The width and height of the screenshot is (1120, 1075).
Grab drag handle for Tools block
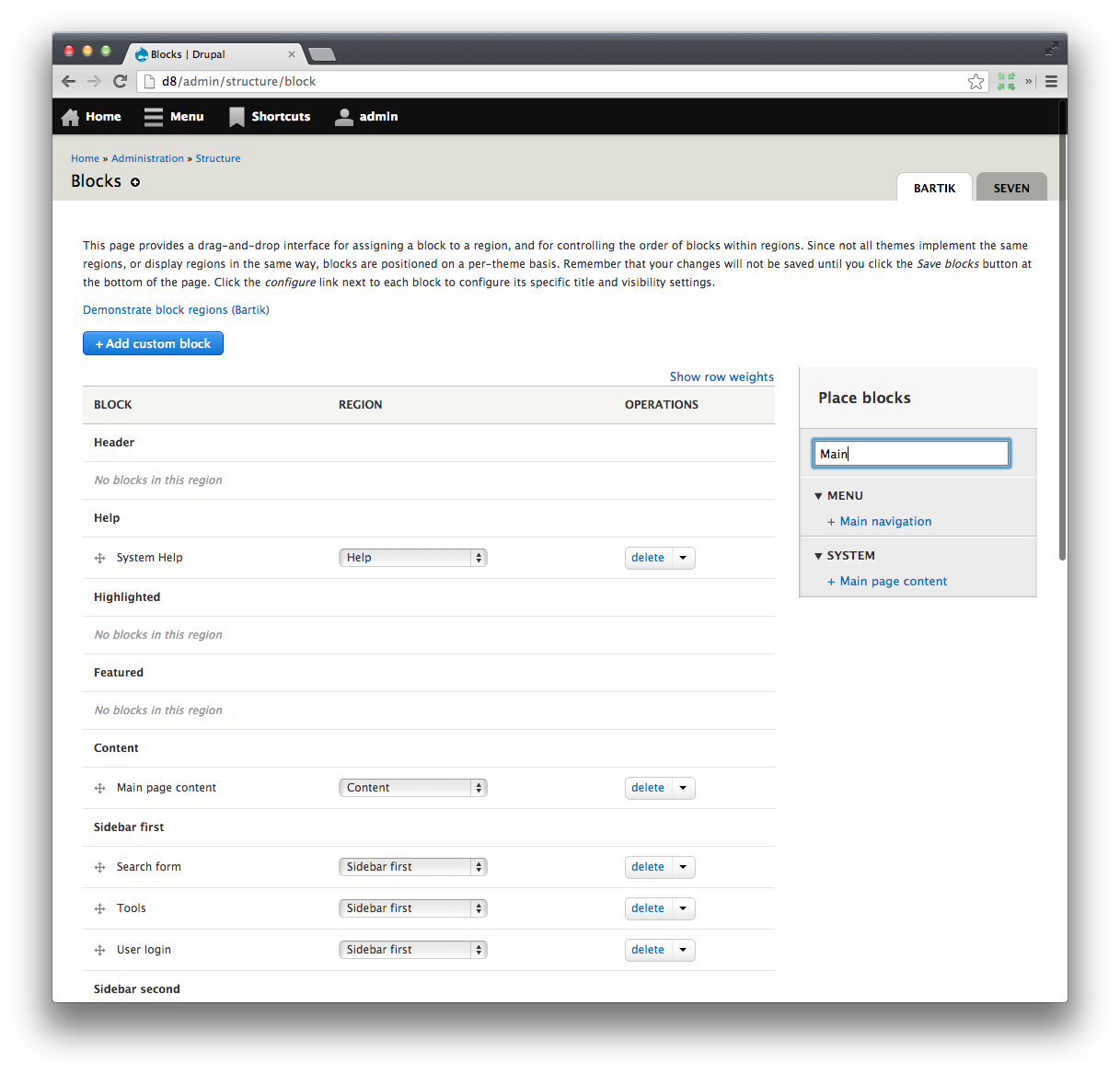(x=99, y=908)
